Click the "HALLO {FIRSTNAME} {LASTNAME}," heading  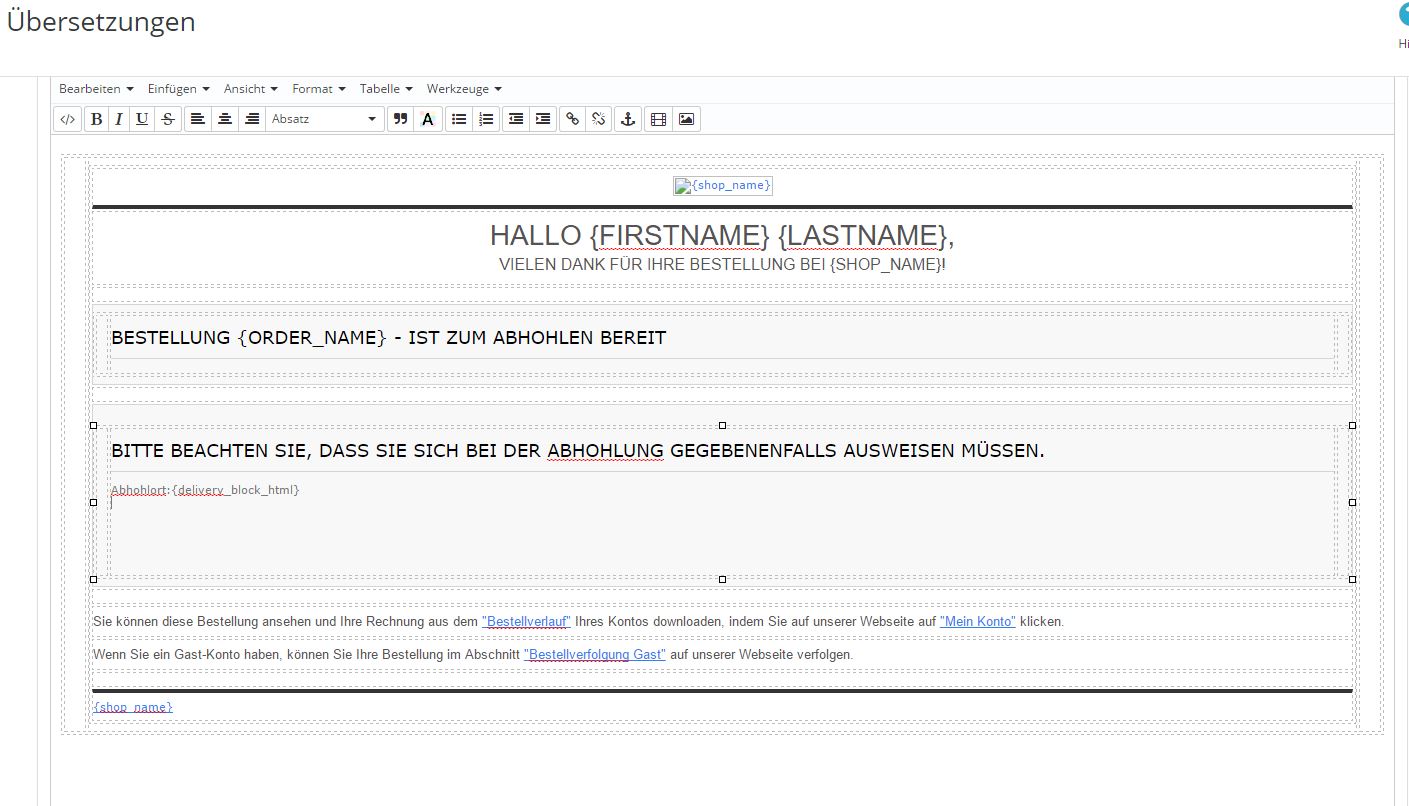pyautogui.click(x=722, y=236)
